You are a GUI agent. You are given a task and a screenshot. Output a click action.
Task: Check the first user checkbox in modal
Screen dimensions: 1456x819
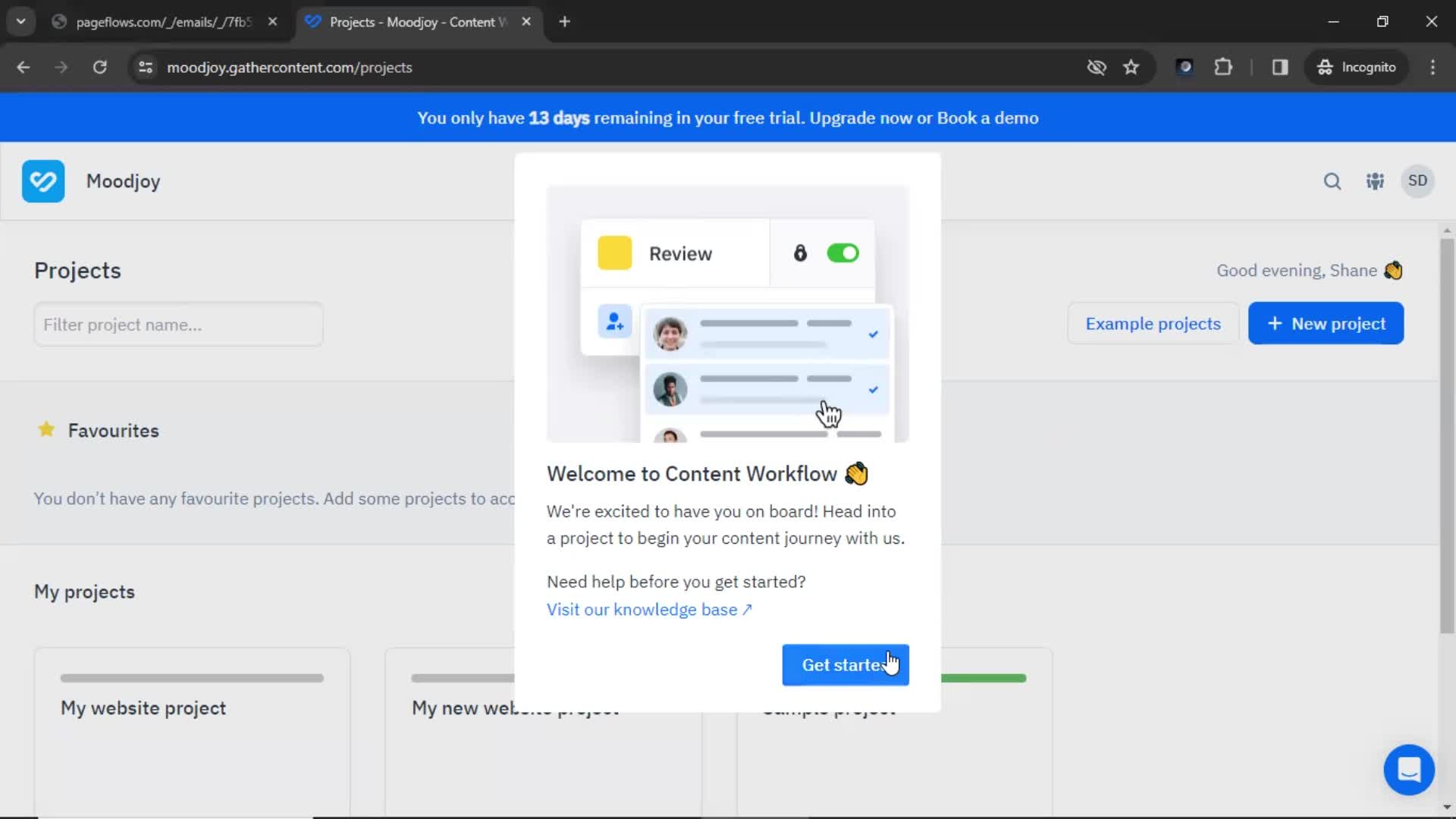pyautogui.click(x=873, y=334)
